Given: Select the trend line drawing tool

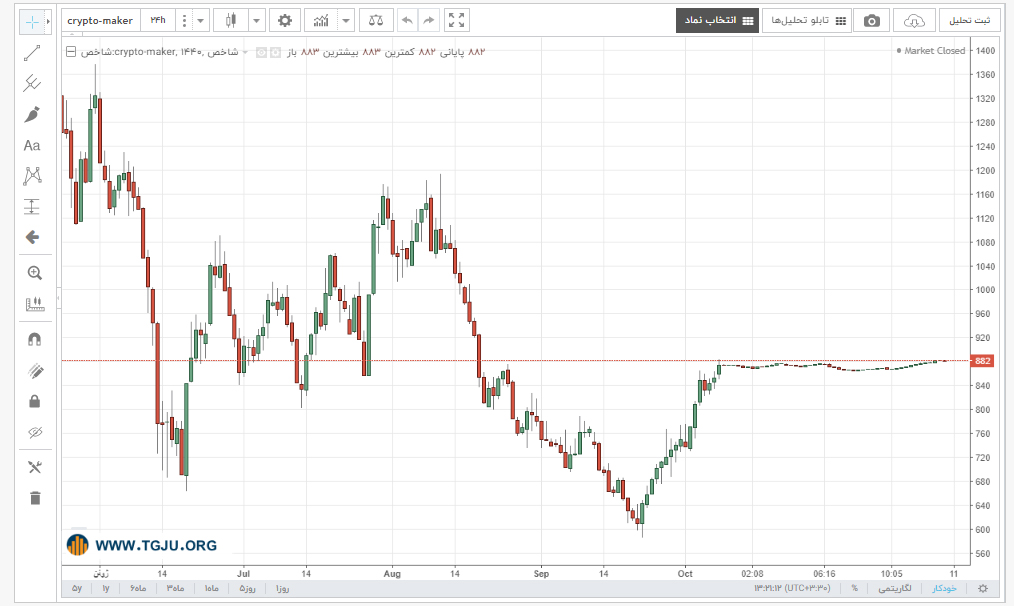Looking at the screenshot, I should click(x=32, y=53).
